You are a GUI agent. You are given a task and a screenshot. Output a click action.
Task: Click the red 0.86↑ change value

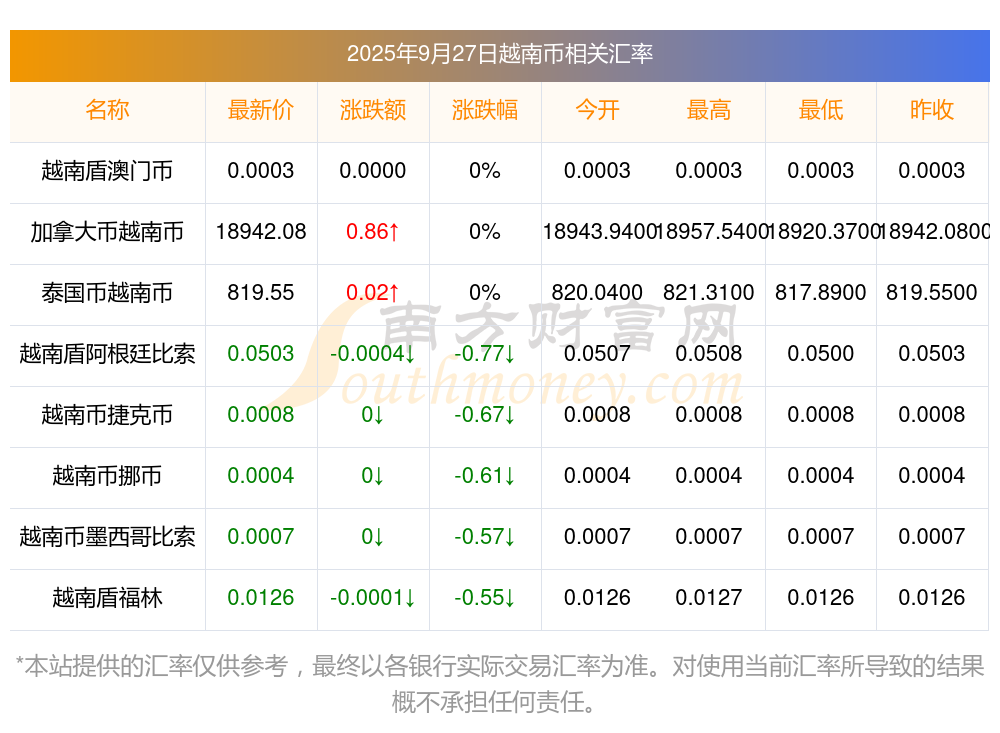point(373,232)
